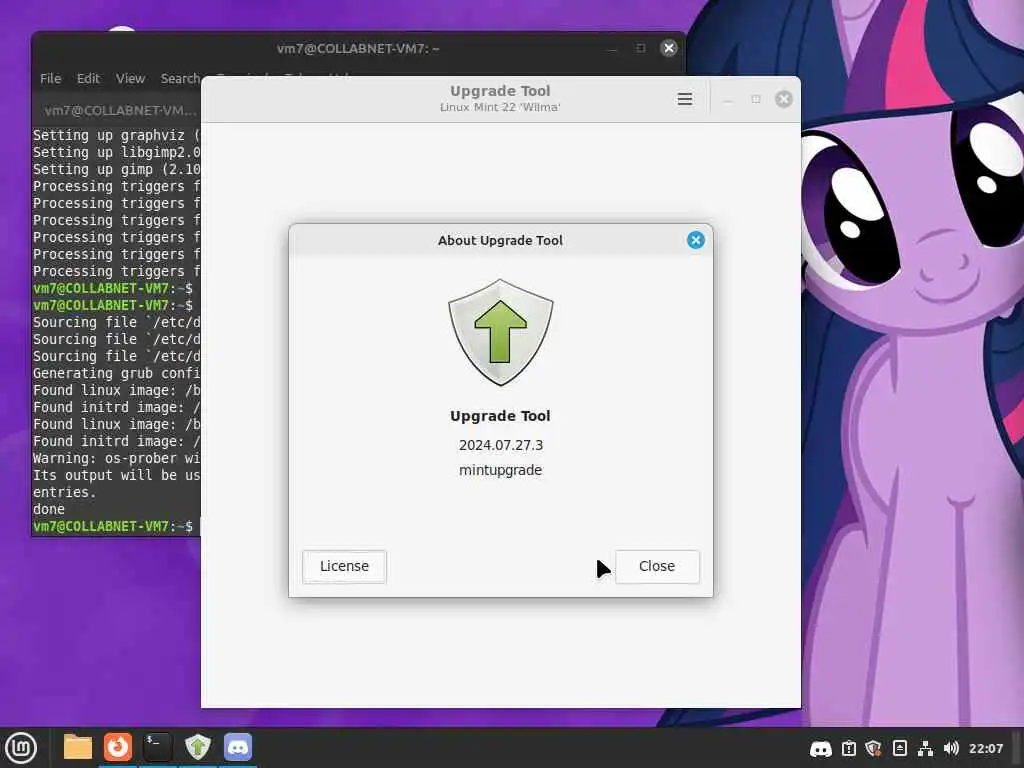The width and height of the screenshot is (1024, 768).
Task: Open the network connections tray icon
Action: pos(925,748)
